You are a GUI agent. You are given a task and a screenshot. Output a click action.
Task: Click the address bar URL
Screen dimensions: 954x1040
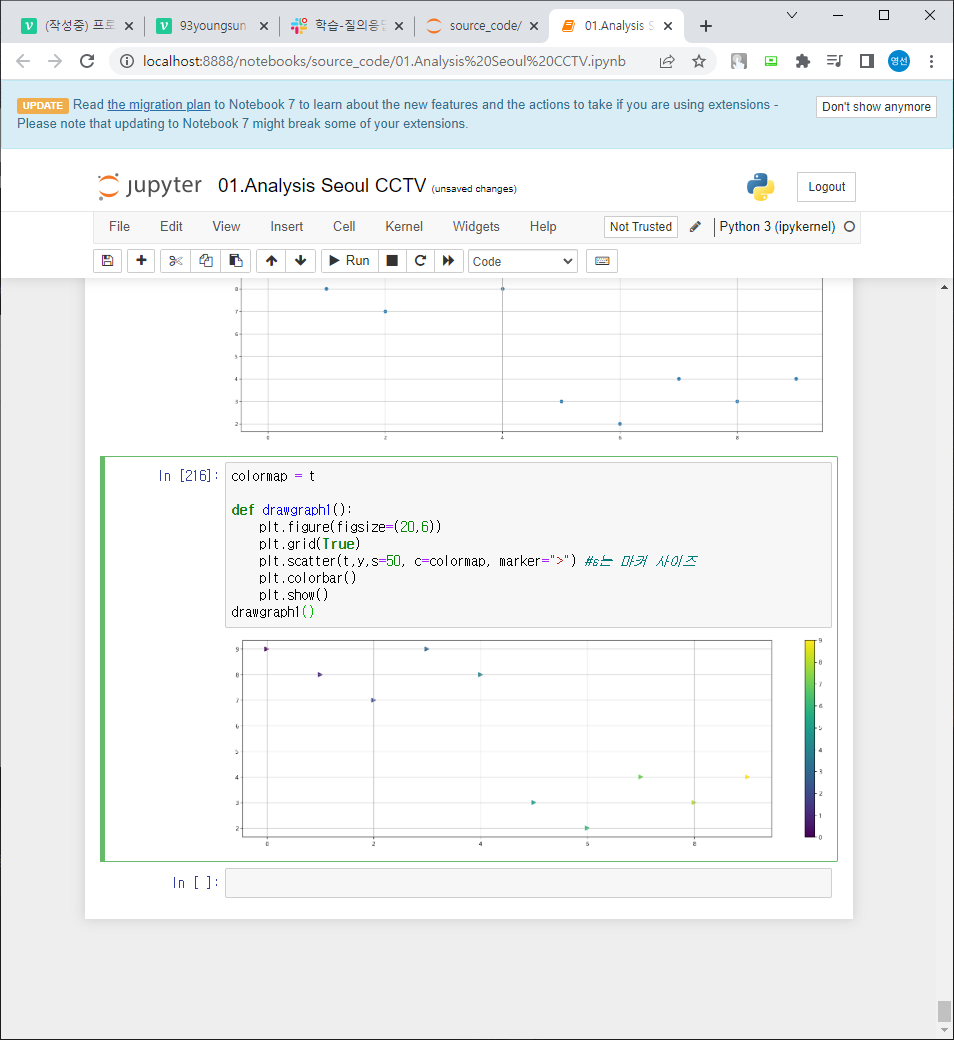384,62
